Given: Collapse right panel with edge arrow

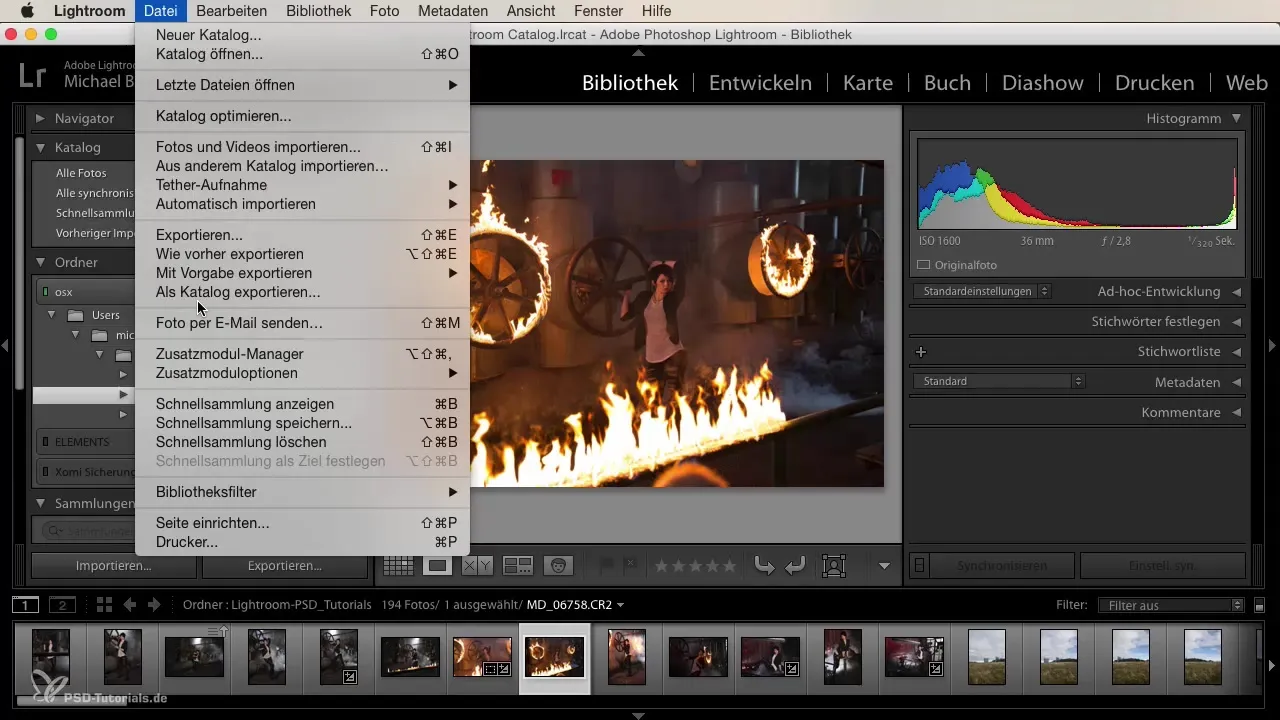Looking at the screenshot, I should 1272,346.
